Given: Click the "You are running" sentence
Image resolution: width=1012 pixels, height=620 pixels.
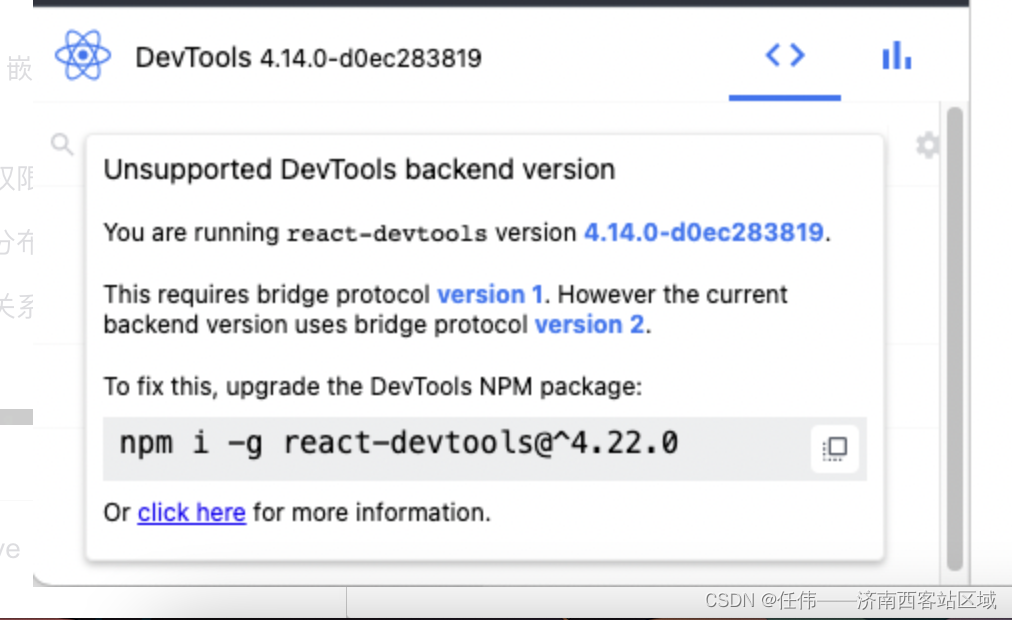Looking at the screenshot, I should point(191,233).
